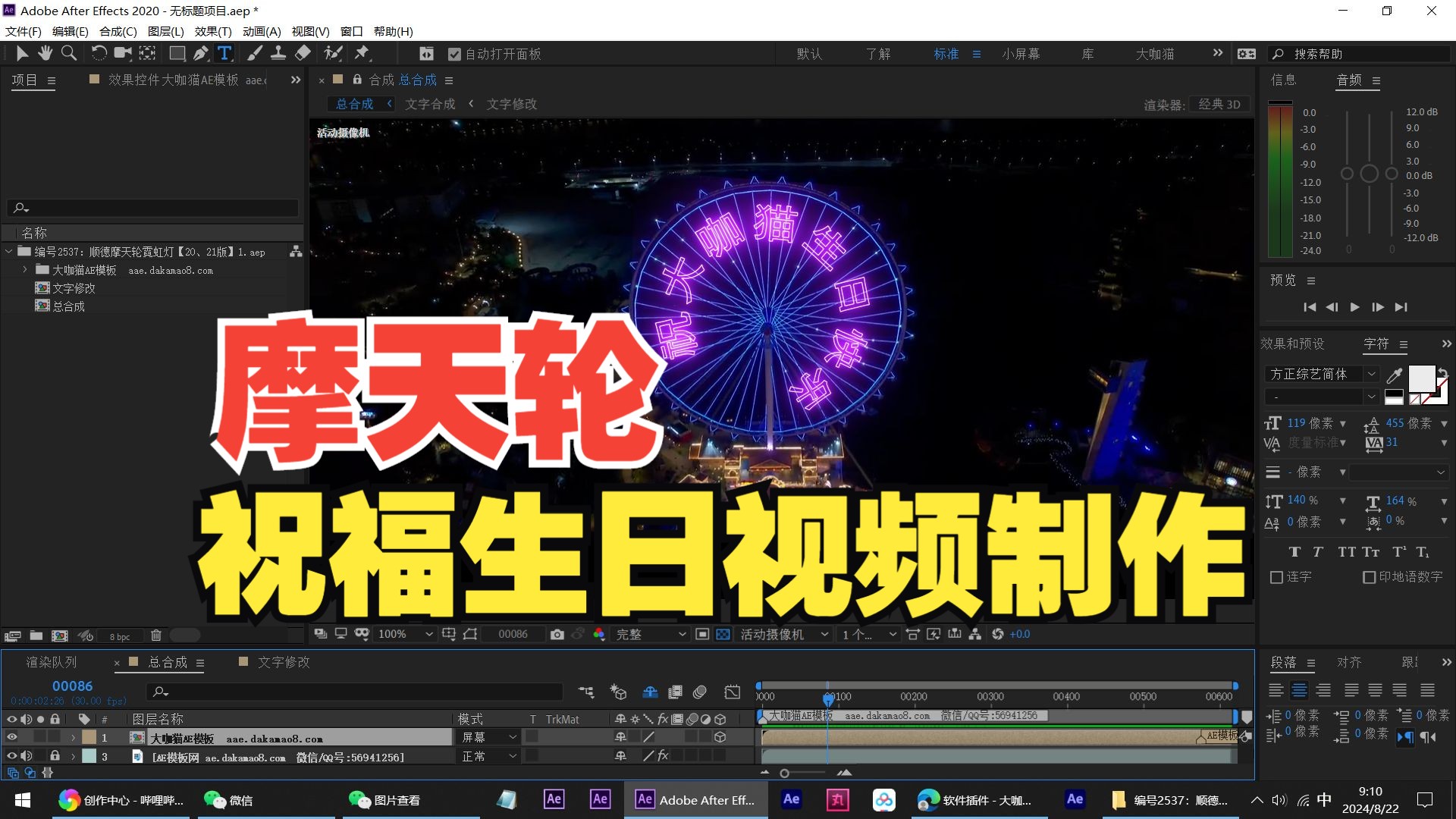Click current time 00086 in timeline
1456x819 pixels.
click(72, 686)
